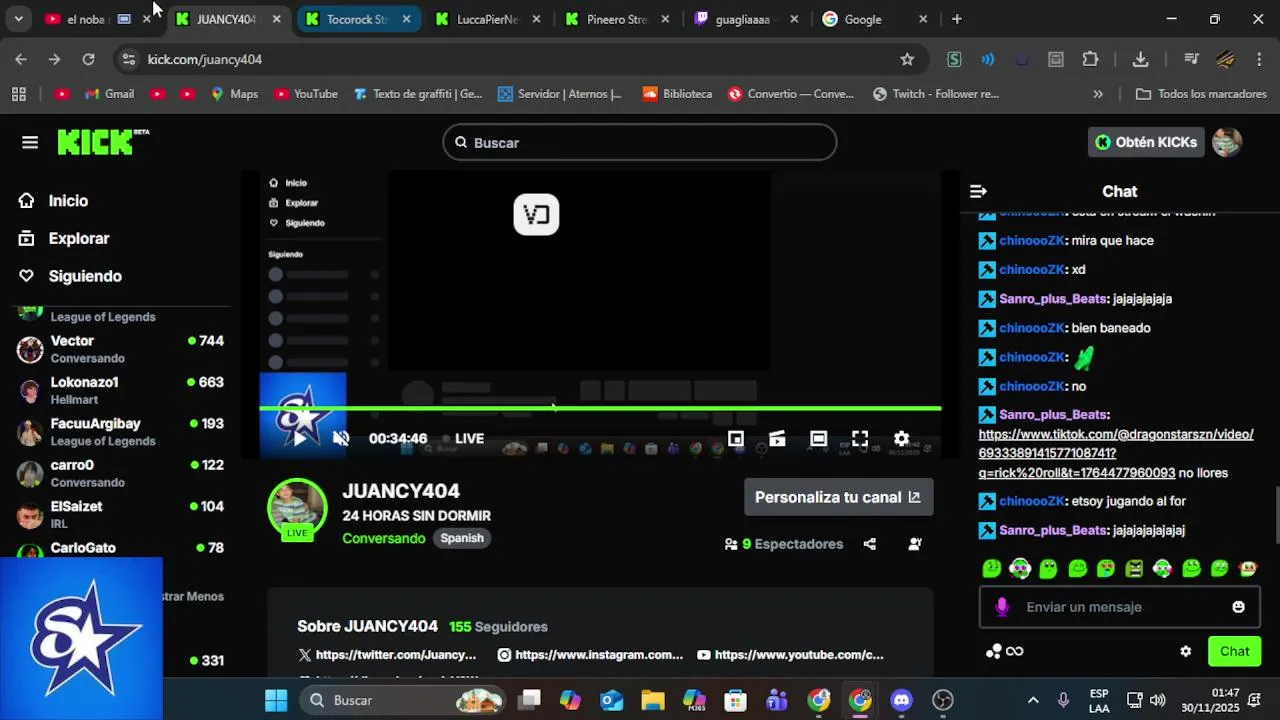Open the hamburger sidebar menu
This screenshot has width=1280, height=720.
(x=30, y=142)
